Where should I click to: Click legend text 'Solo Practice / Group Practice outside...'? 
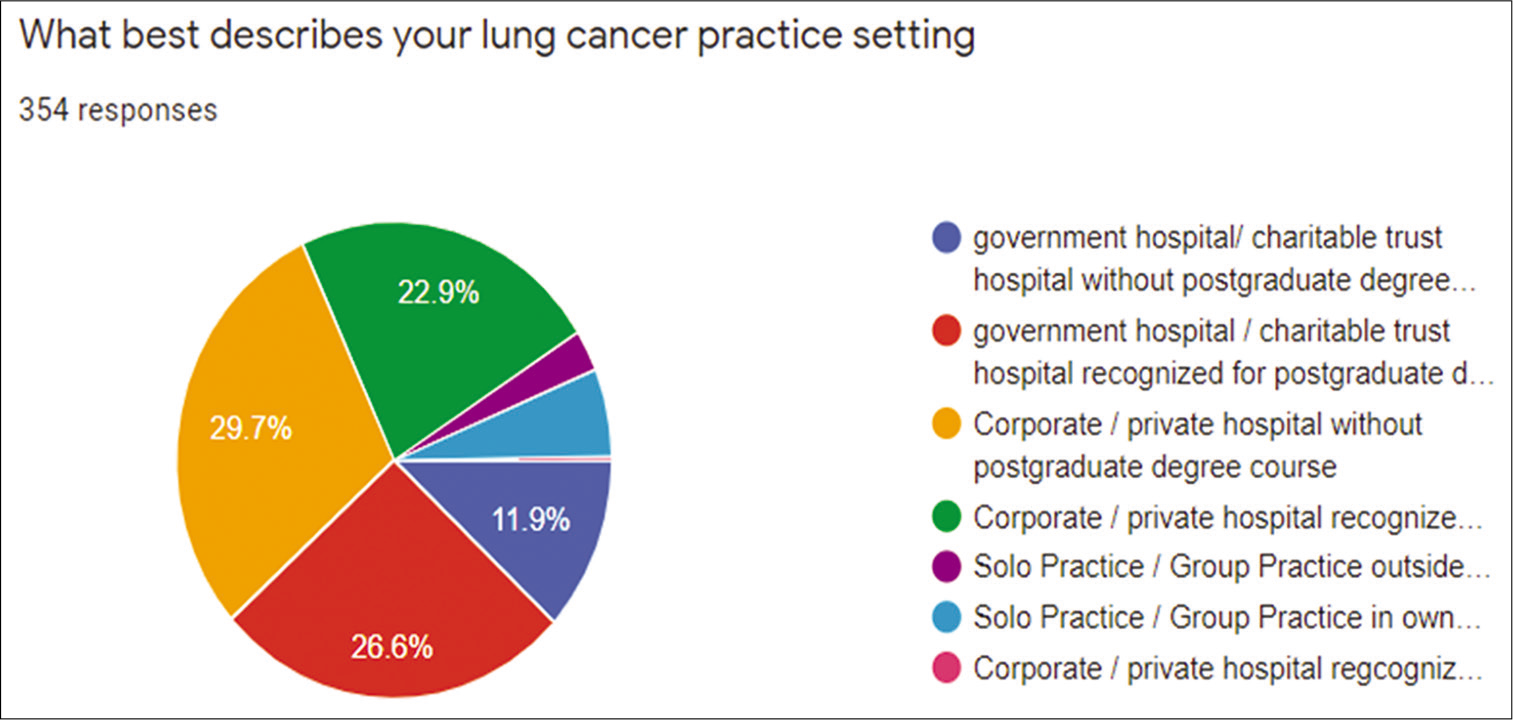[x=1232, y=567]
